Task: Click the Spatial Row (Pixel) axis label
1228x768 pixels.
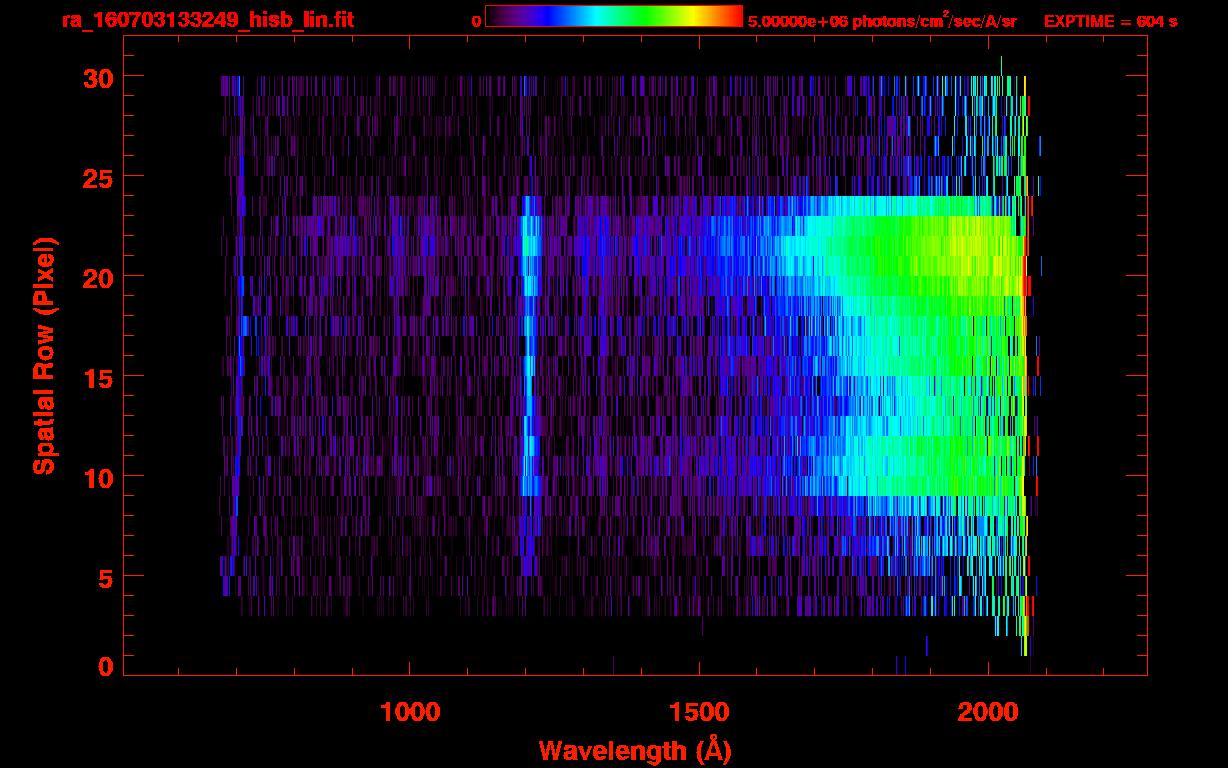Action: coord(45,356)
